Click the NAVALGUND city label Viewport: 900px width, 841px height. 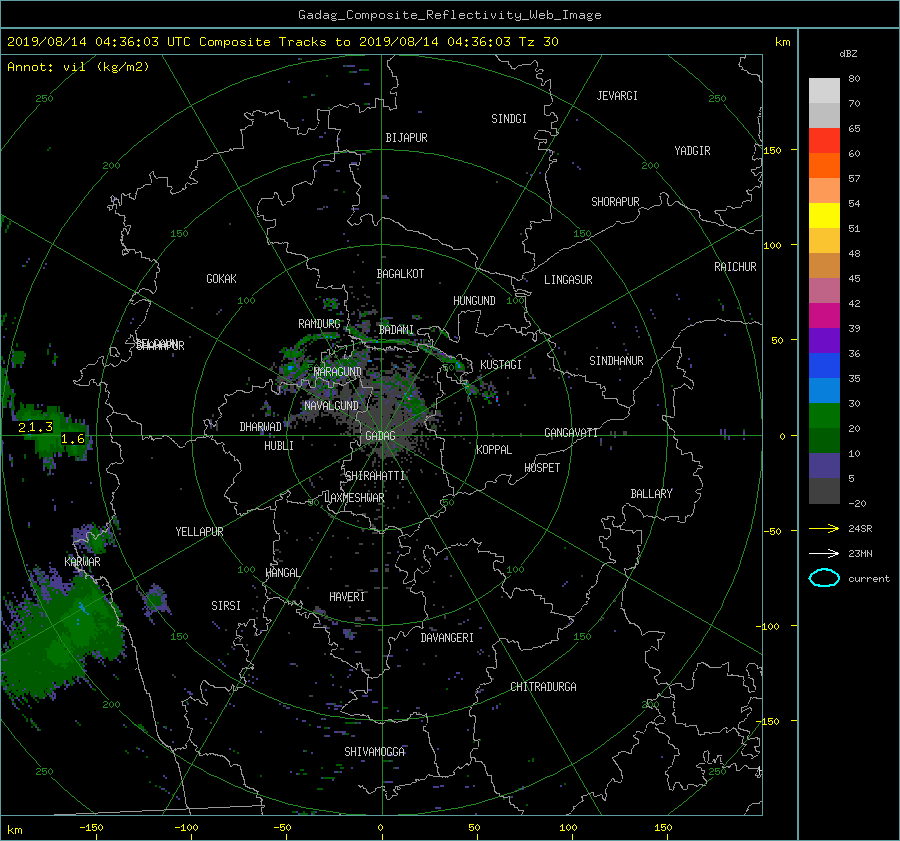pyautogui.click(x=331, y=406)
